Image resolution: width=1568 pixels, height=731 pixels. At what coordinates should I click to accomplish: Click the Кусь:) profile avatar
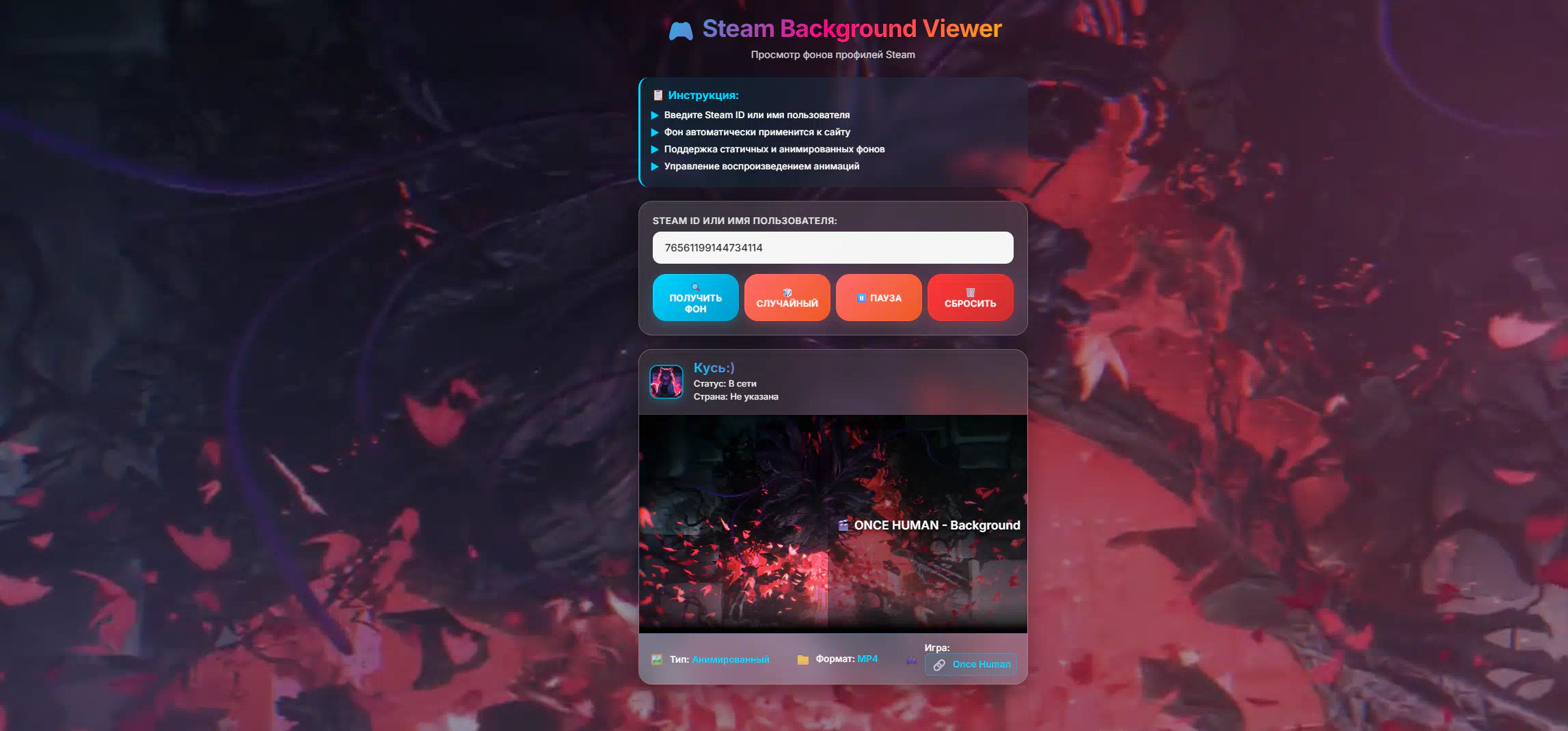[666, 382]
